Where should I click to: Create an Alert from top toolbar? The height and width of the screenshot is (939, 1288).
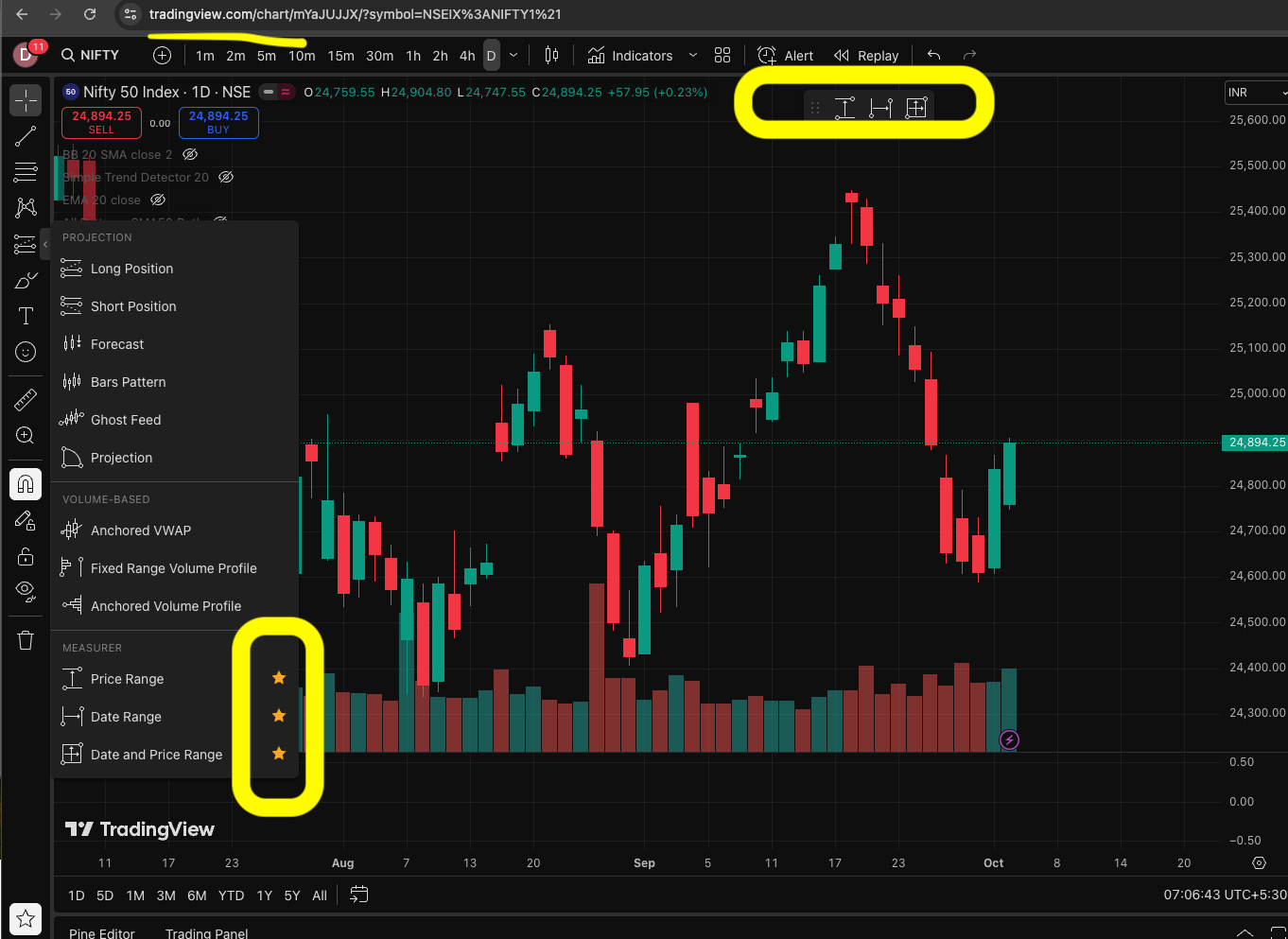pyautogui.click(x=786, y=56)
